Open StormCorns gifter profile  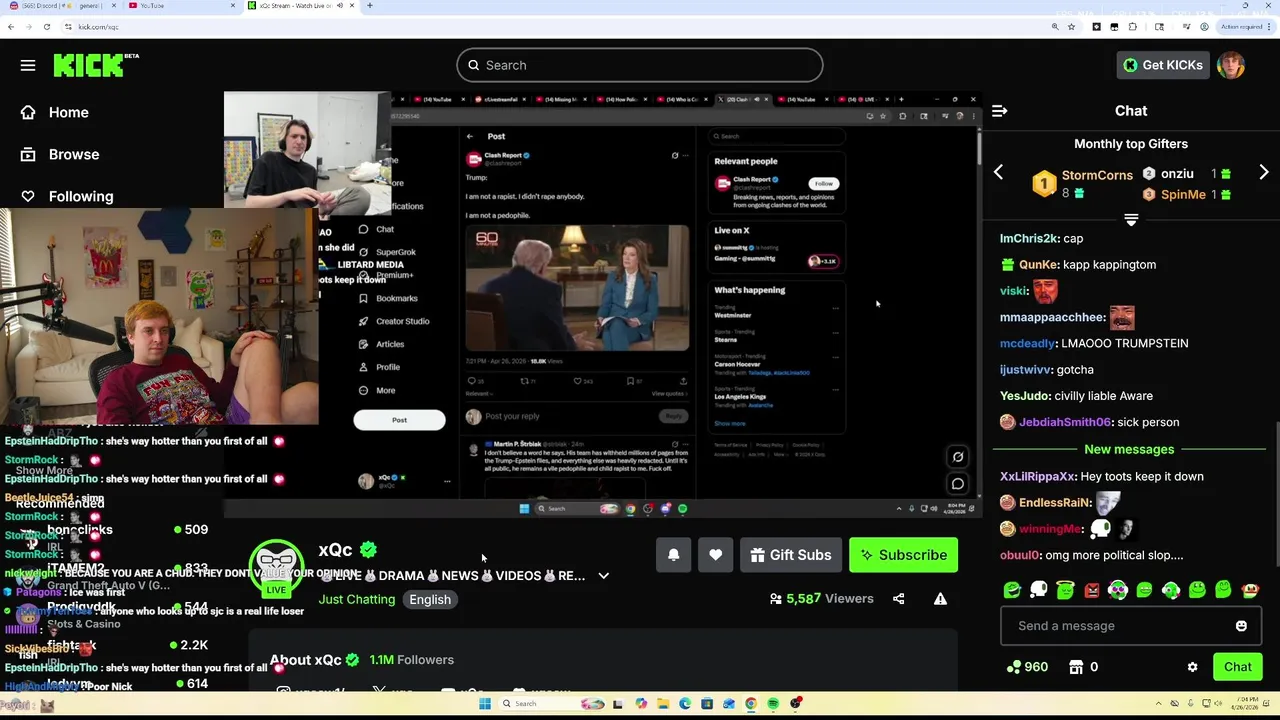coord(1097,175)
